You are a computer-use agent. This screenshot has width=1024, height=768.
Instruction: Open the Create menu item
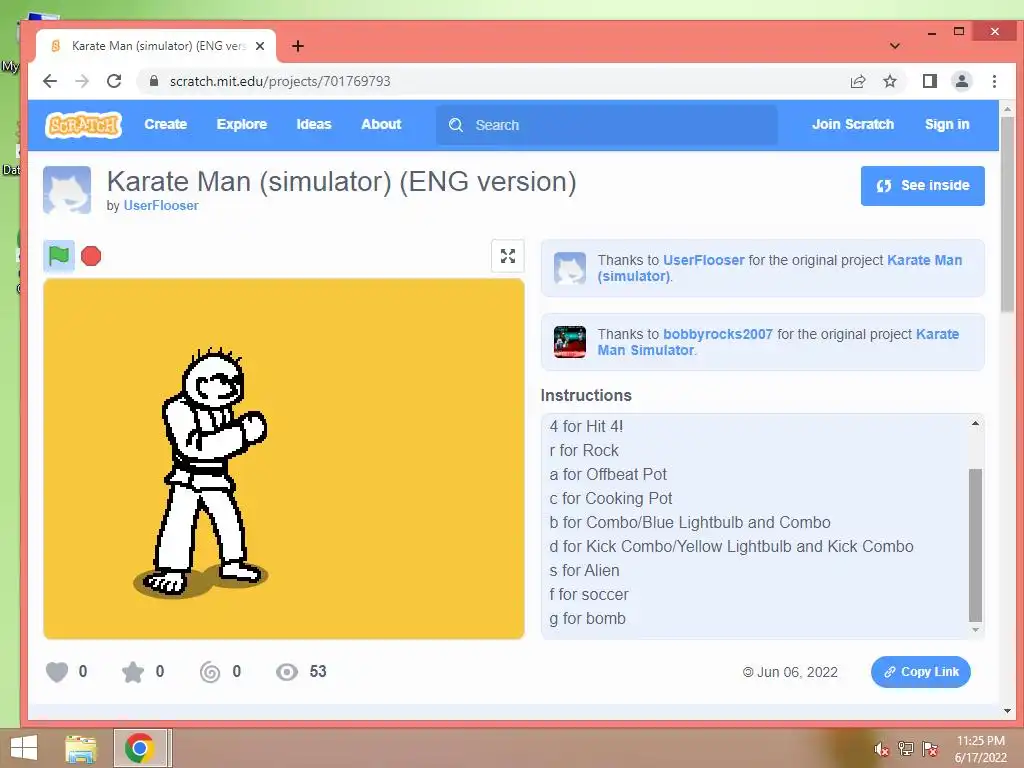point(165,124)
